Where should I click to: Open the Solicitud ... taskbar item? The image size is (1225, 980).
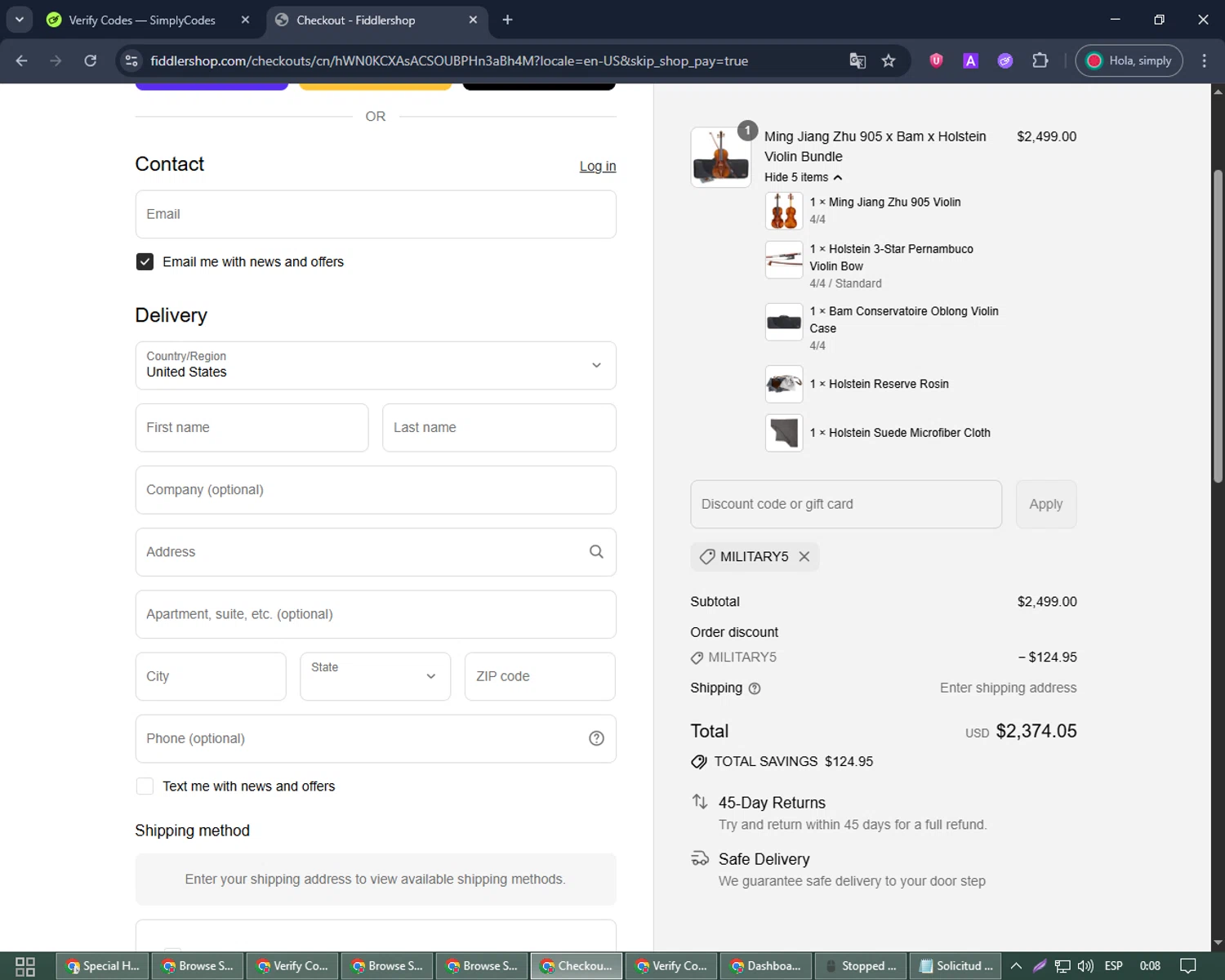[955, 966]
